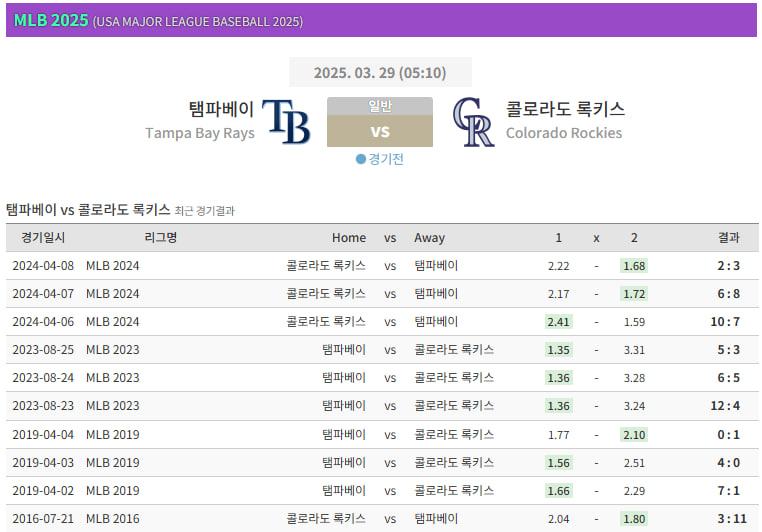
Task: Select highlighted 1.68 odds in 2024-04-08 row
Action: point(634,266)
